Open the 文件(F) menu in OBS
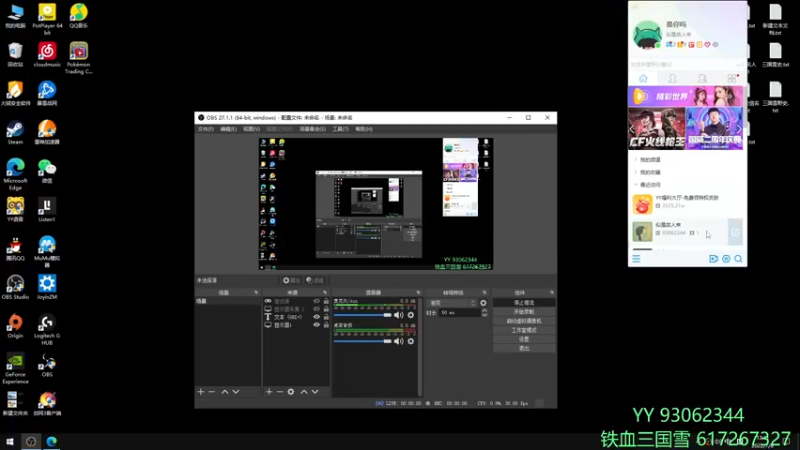 [x=206, y=129]
